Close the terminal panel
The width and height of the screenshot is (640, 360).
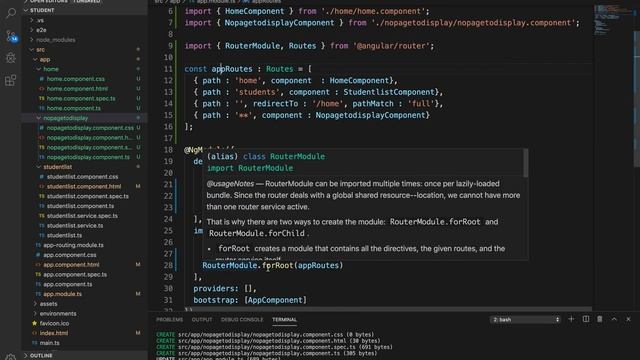point(628,319)
